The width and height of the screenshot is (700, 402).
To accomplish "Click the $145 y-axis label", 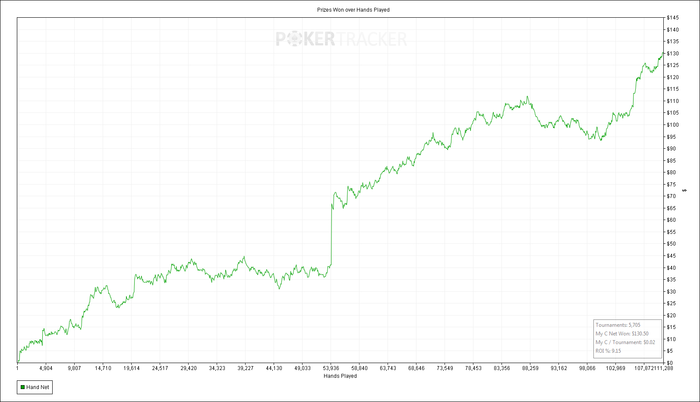I will [x=673, y=18].
